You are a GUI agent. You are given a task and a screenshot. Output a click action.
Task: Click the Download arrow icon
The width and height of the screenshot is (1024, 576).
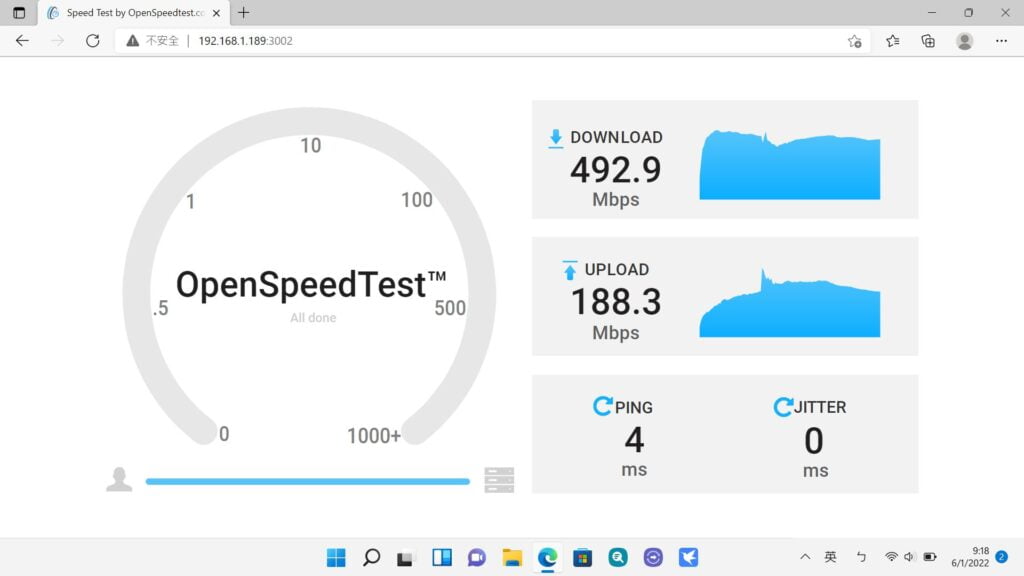556,138
